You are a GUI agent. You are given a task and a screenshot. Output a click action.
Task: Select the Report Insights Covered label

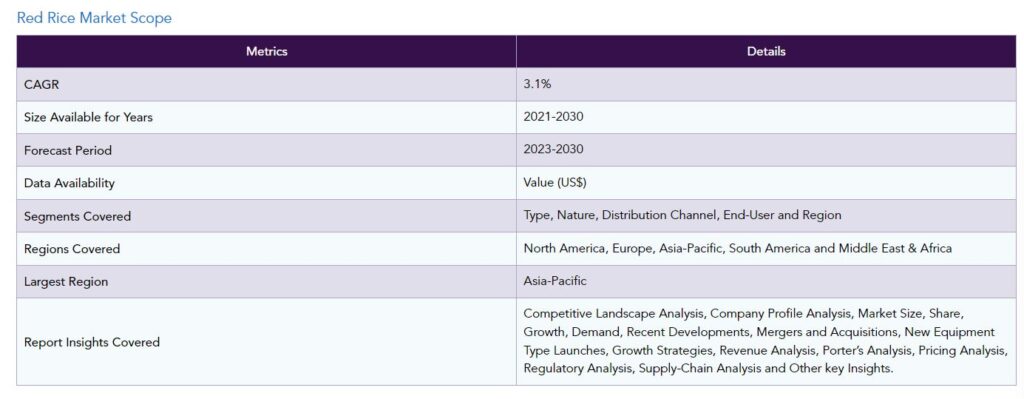coord(91,342)
